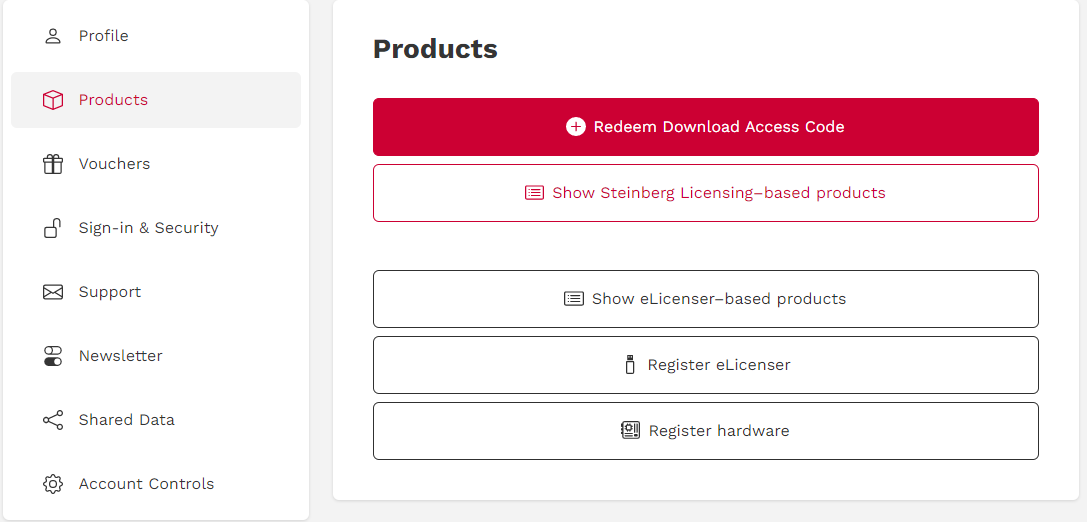Open the Profile menu item

(104, 36)
